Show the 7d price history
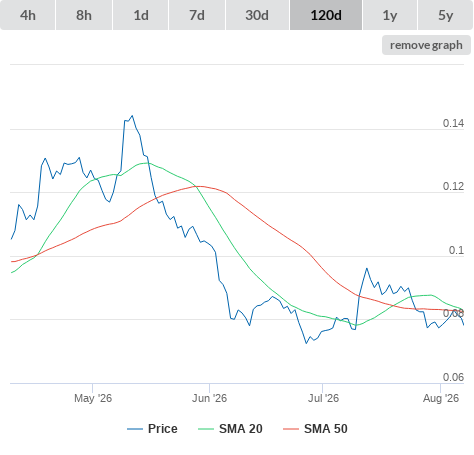 click(x=197, y=15)
